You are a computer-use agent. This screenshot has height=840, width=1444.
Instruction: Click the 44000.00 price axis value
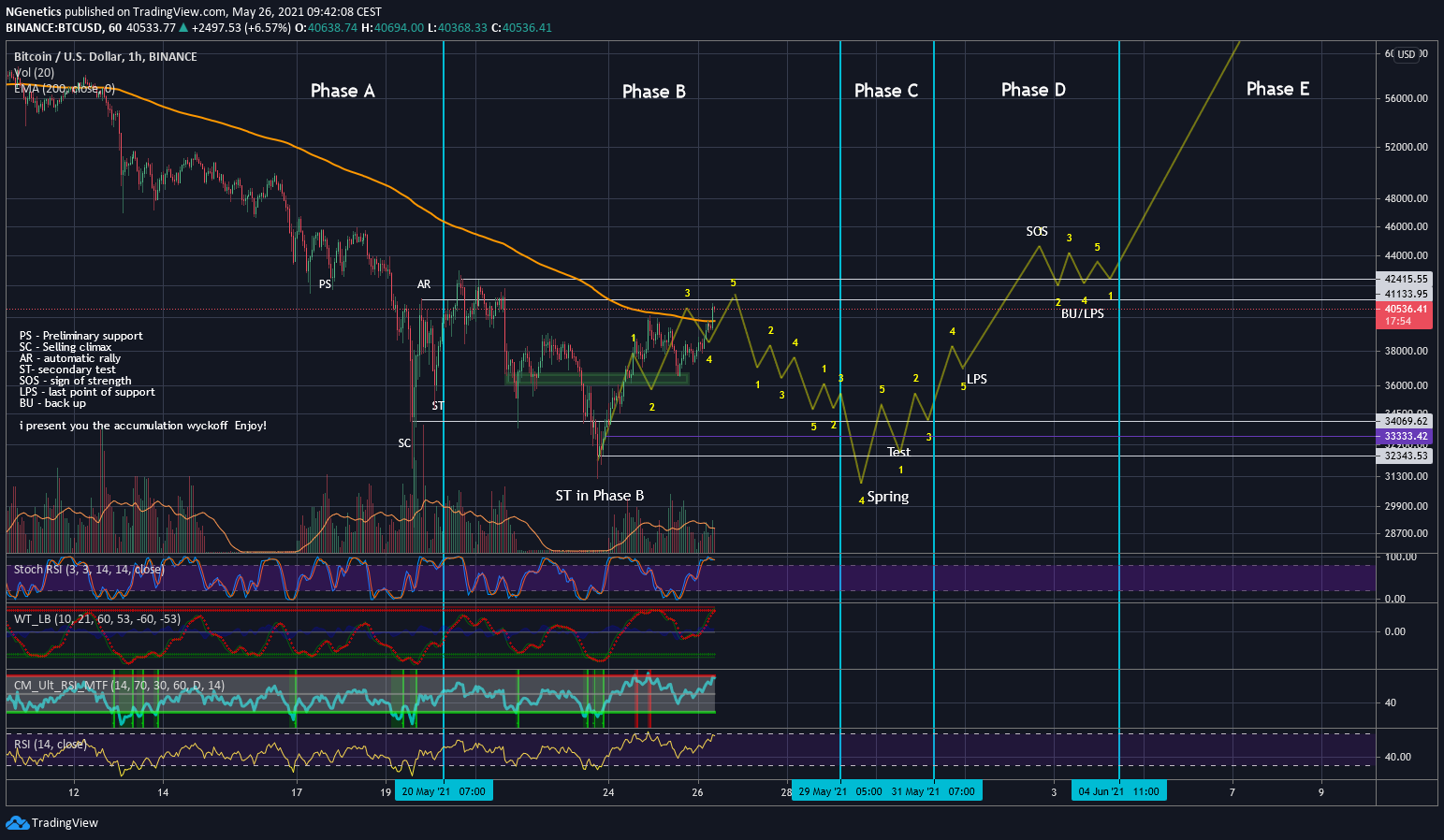coord(1407,255)
